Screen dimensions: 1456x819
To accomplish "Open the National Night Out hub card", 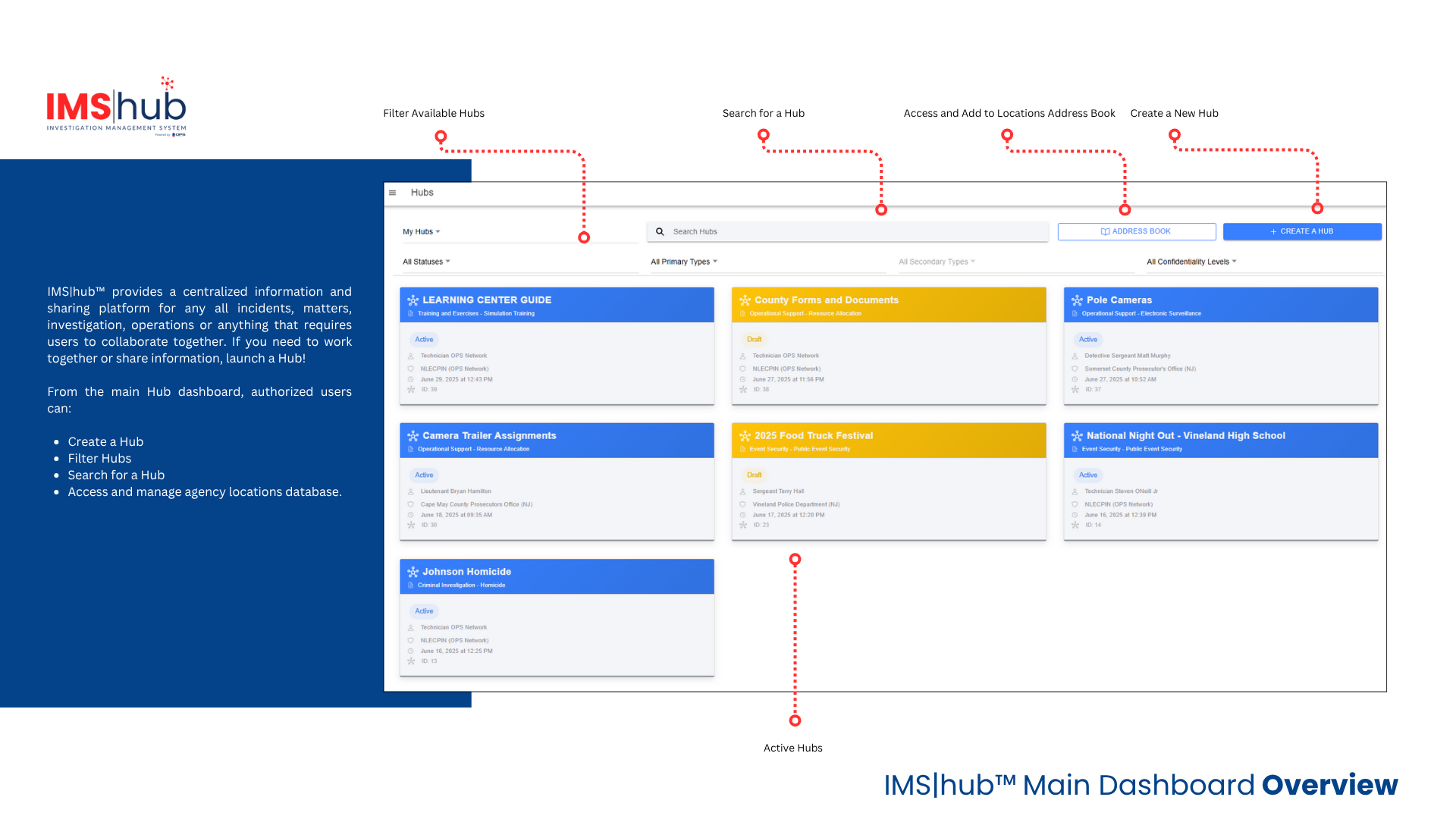I will 1185,436.
